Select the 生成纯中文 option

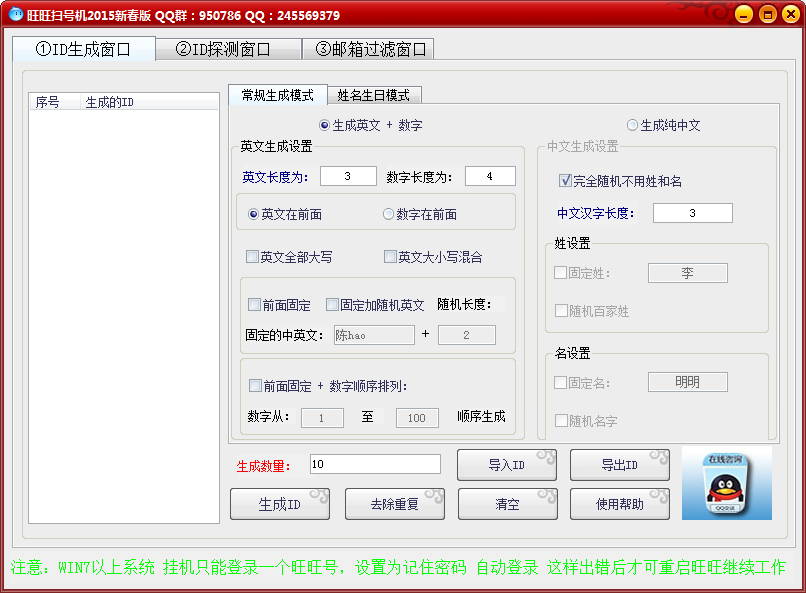click(x=630, y=123)
